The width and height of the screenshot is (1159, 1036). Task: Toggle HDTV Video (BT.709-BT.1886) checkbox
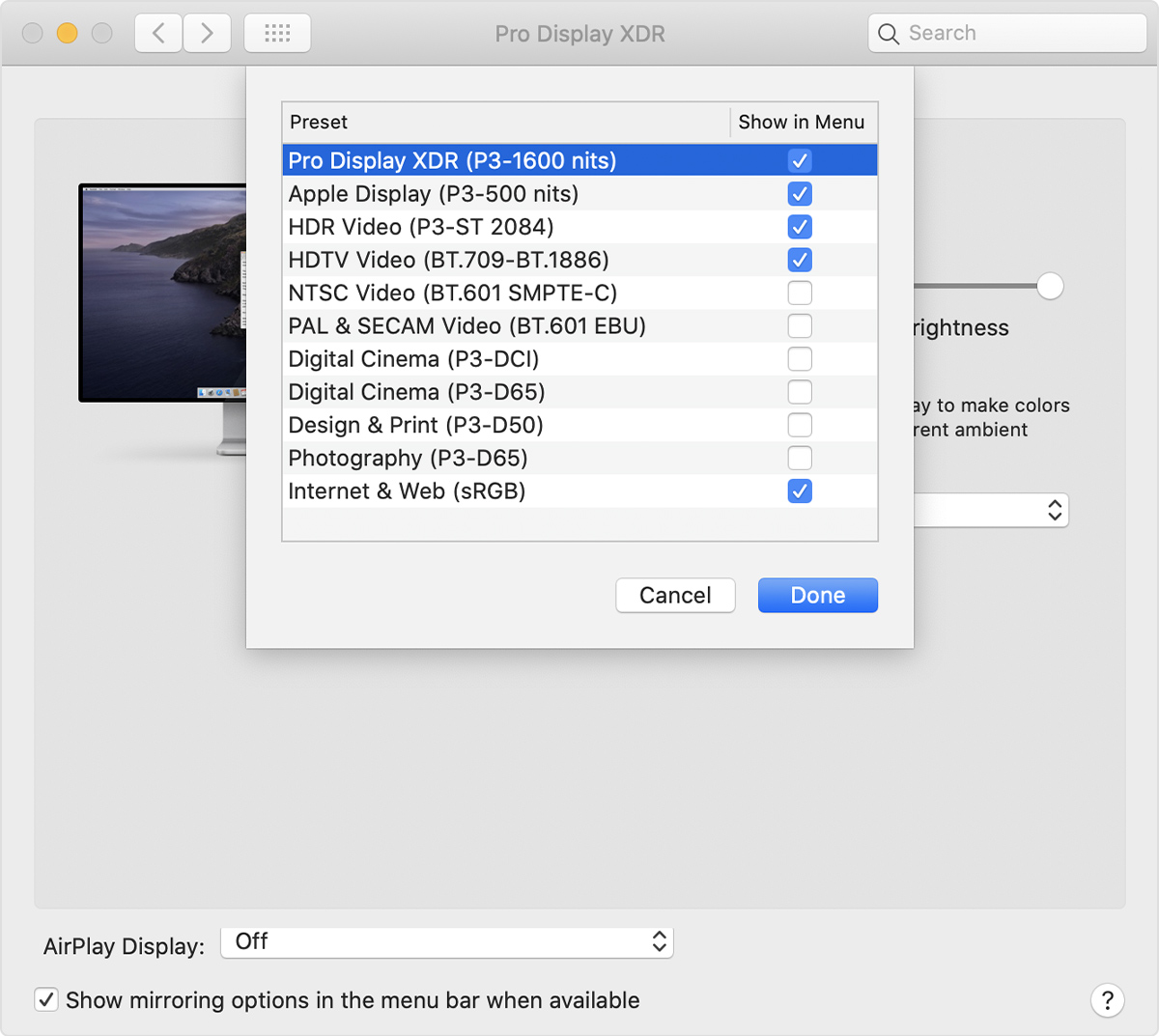[799, 260]
